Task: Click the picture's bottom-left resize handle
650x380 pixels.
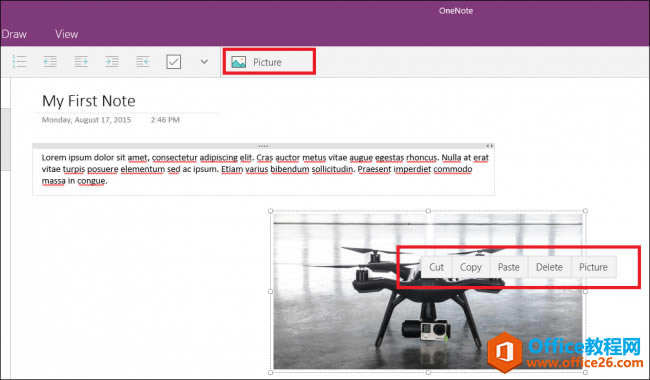Action: [271, 372]
